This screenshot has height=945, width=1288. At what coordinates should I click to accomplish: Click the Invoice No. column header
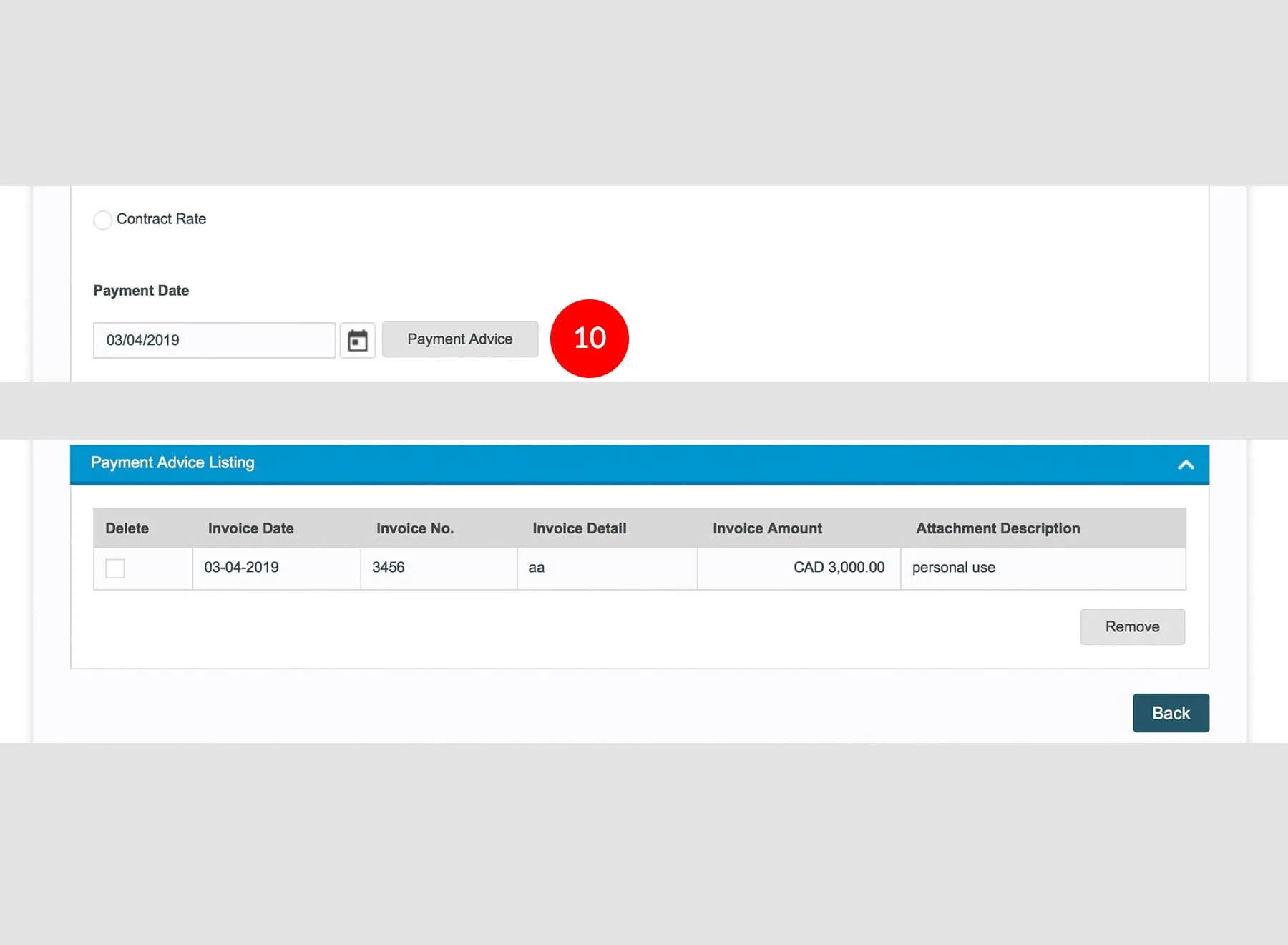415,528
